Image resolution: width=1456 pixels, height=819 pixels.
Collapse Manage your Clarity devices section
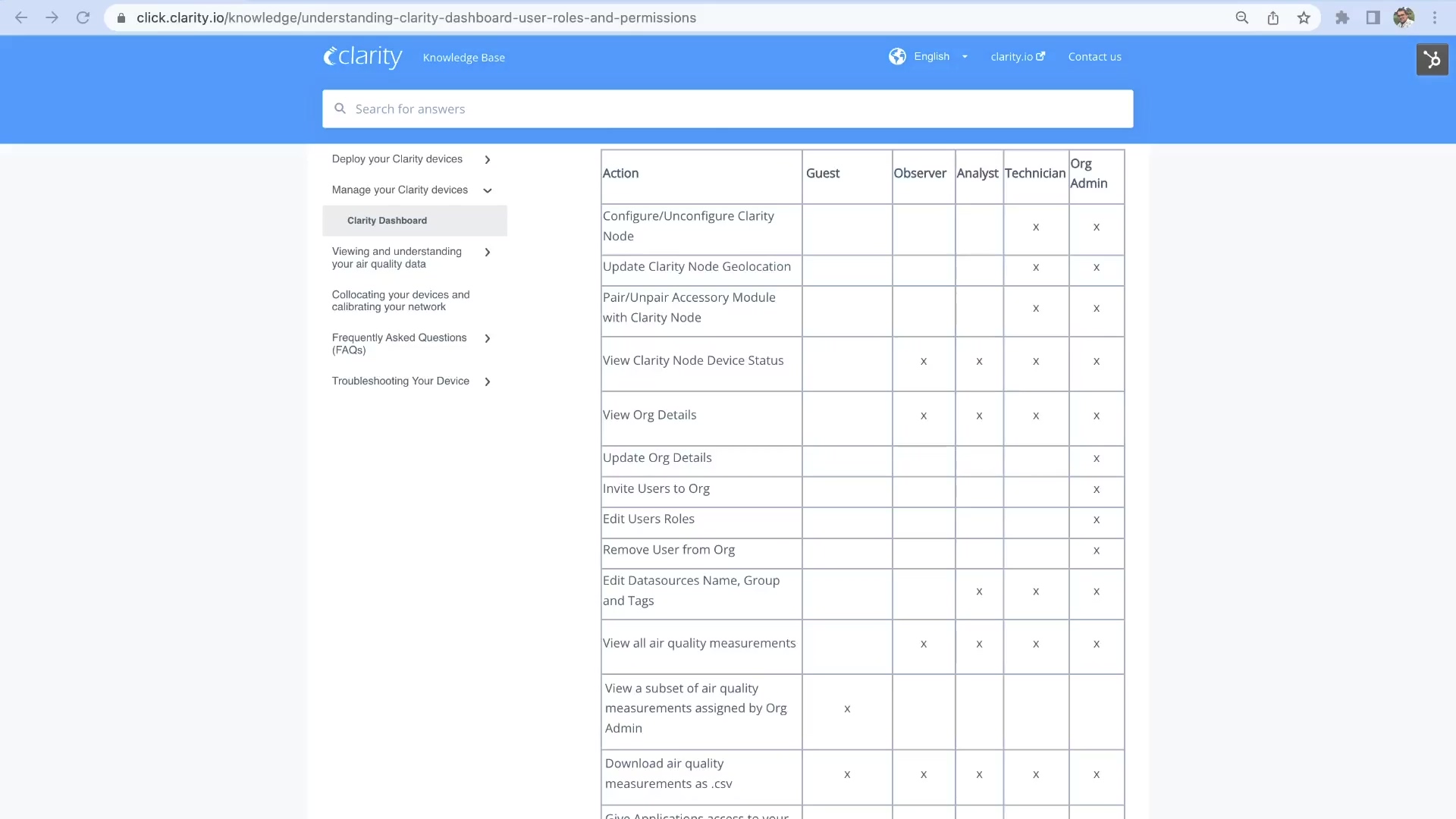click(x=488, y=190)
